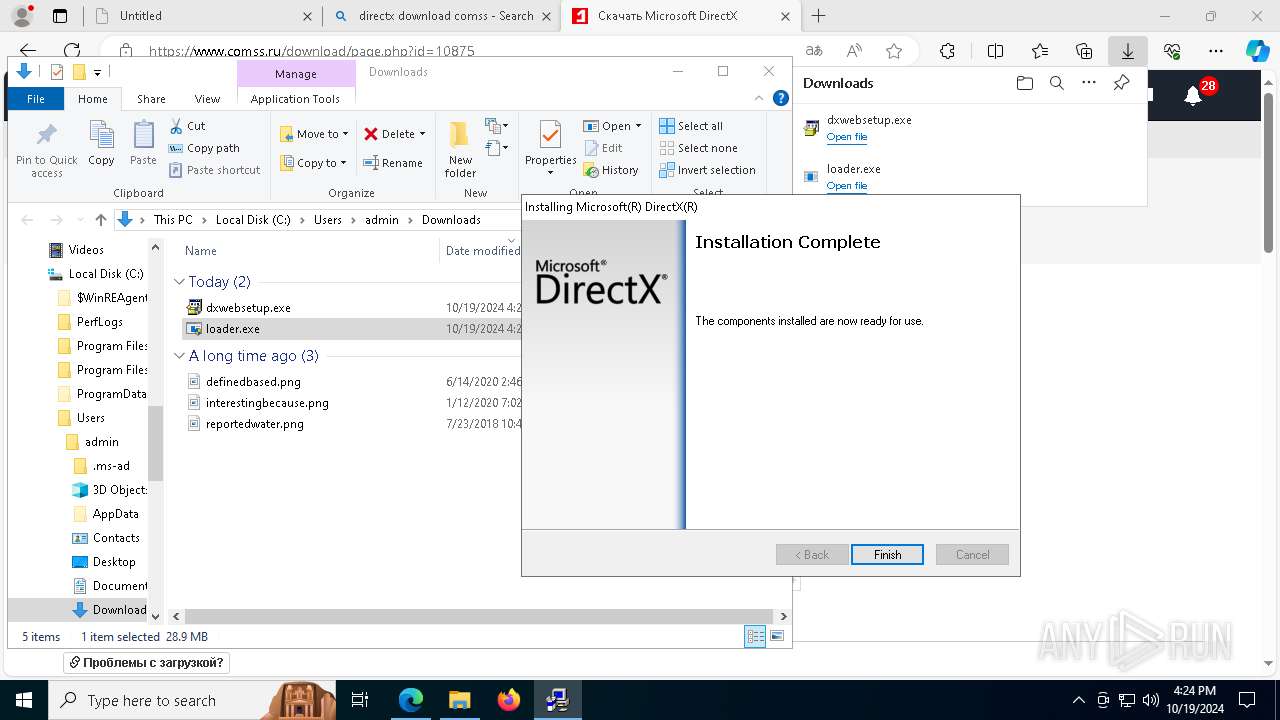Select reportedwater.png in the file list
Image resolution: width=1280 pixels, height=720 pixels.
coord(254,424)
